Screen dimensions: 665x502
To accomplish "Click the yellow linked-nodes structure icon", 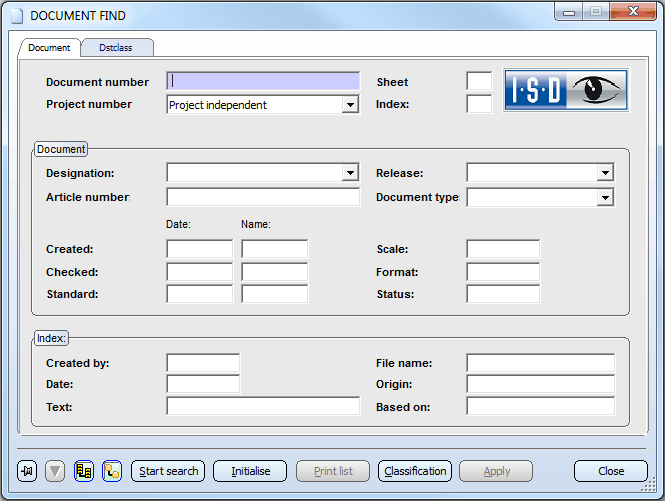I will 112,471.
